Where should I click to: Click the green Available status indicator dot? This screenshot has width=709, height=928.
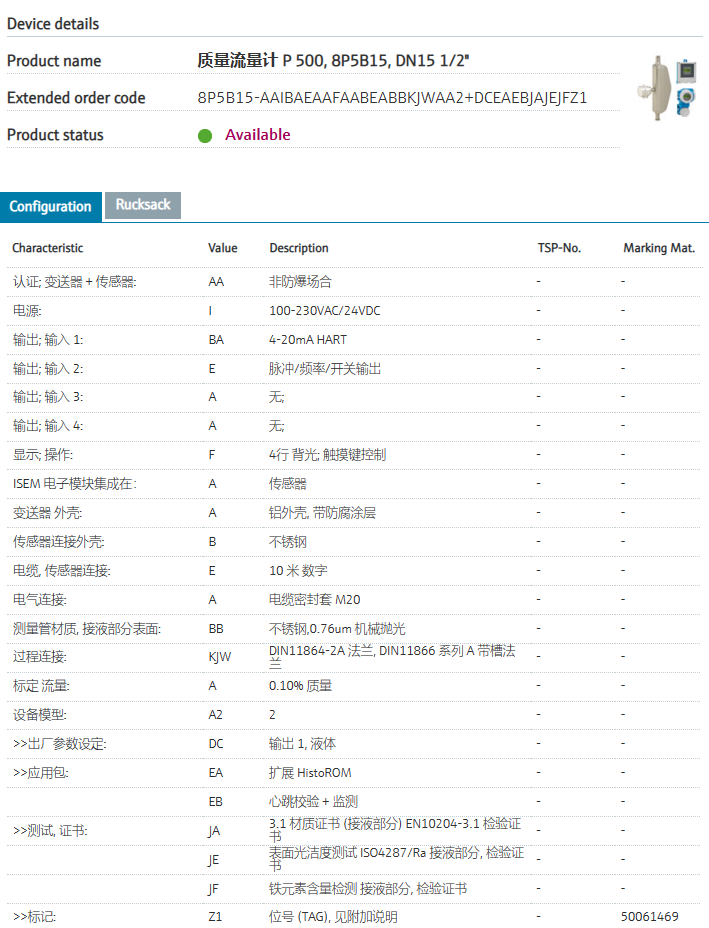[x=205, y=136]
